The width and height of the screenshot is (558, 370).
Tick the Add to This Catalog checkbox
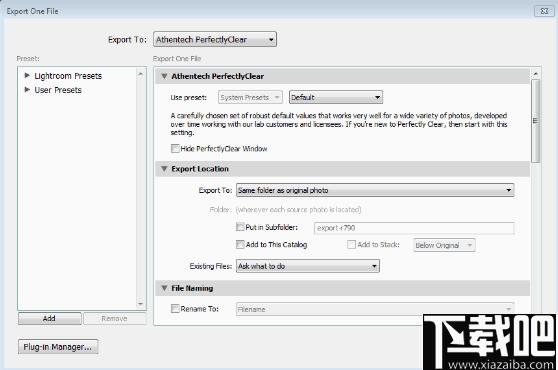click(x=240, y=244)
